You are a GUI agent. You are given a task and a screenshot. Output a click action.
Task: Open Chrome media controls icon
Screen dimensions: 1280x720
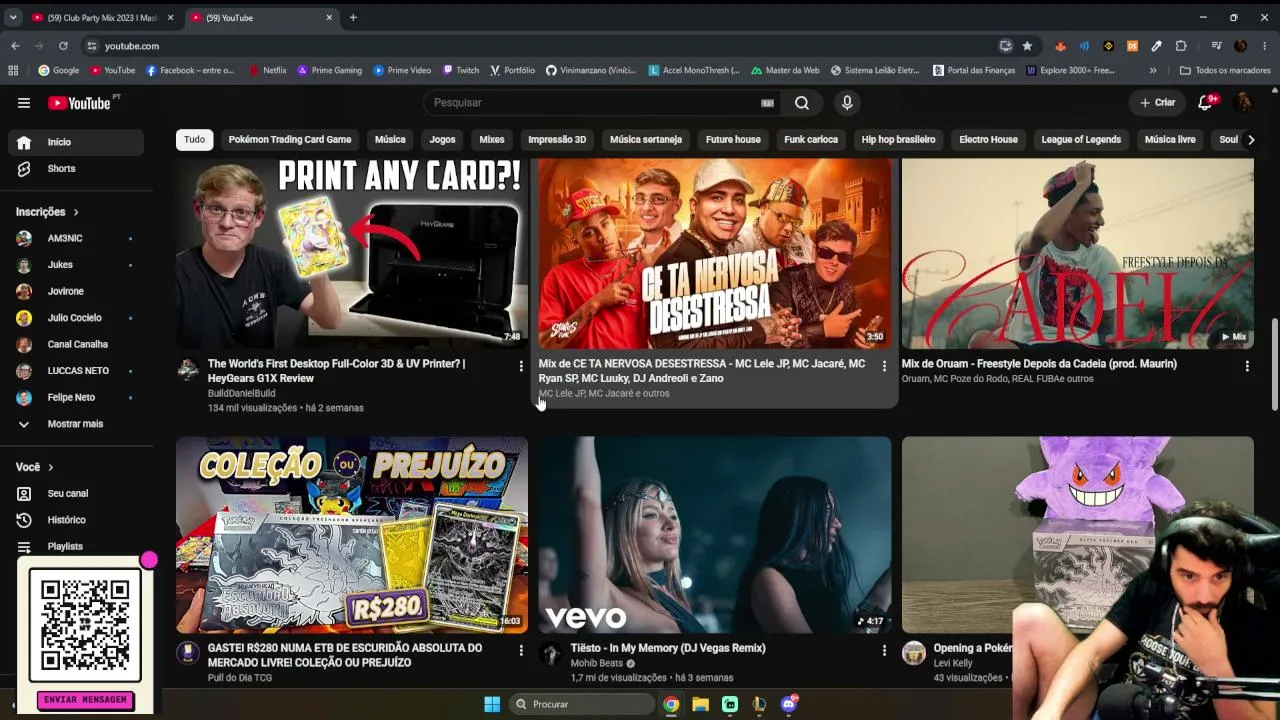1216,46
